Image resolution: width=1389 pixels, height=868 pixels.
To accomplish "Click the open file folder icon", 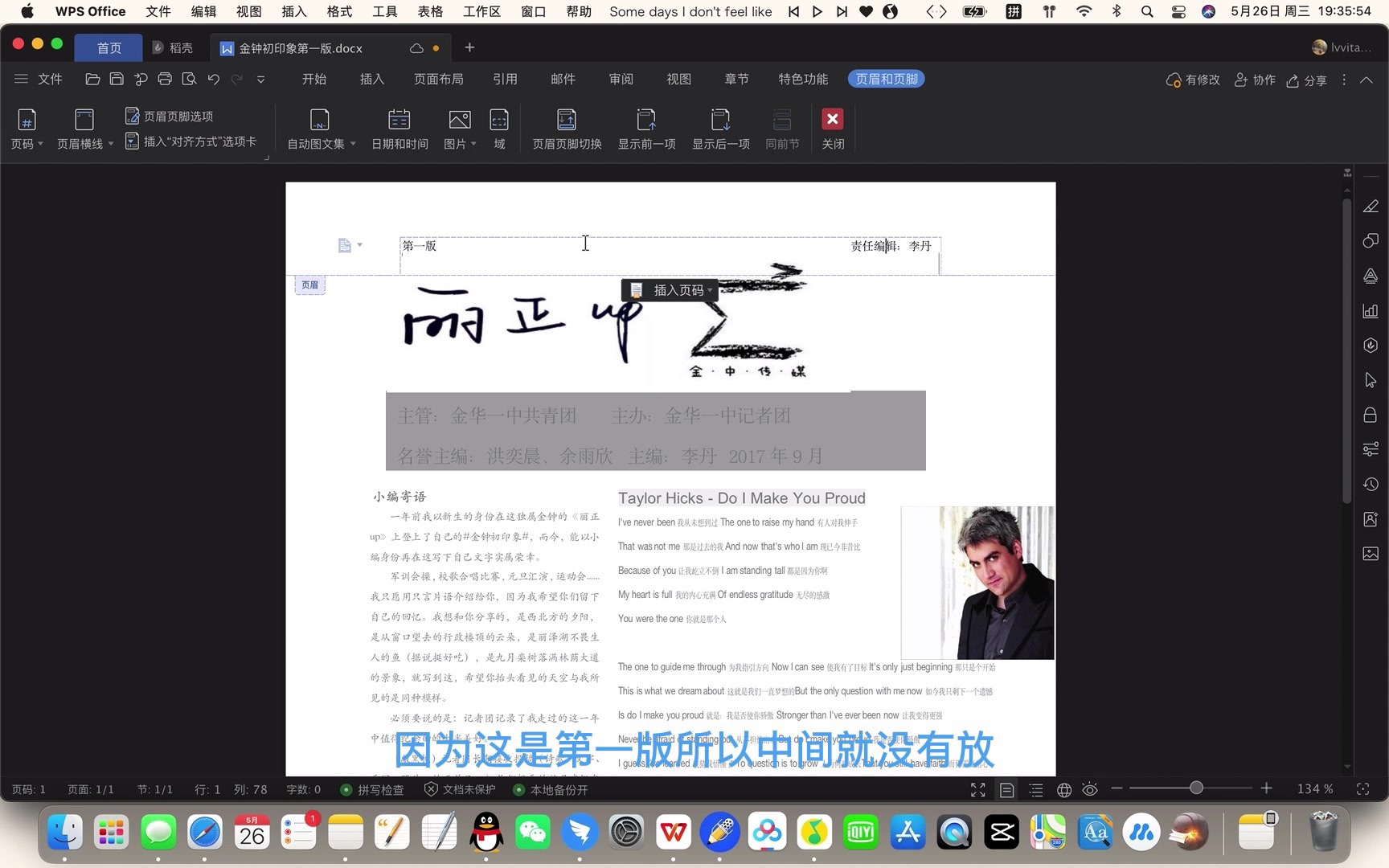I will pos(92,79).
